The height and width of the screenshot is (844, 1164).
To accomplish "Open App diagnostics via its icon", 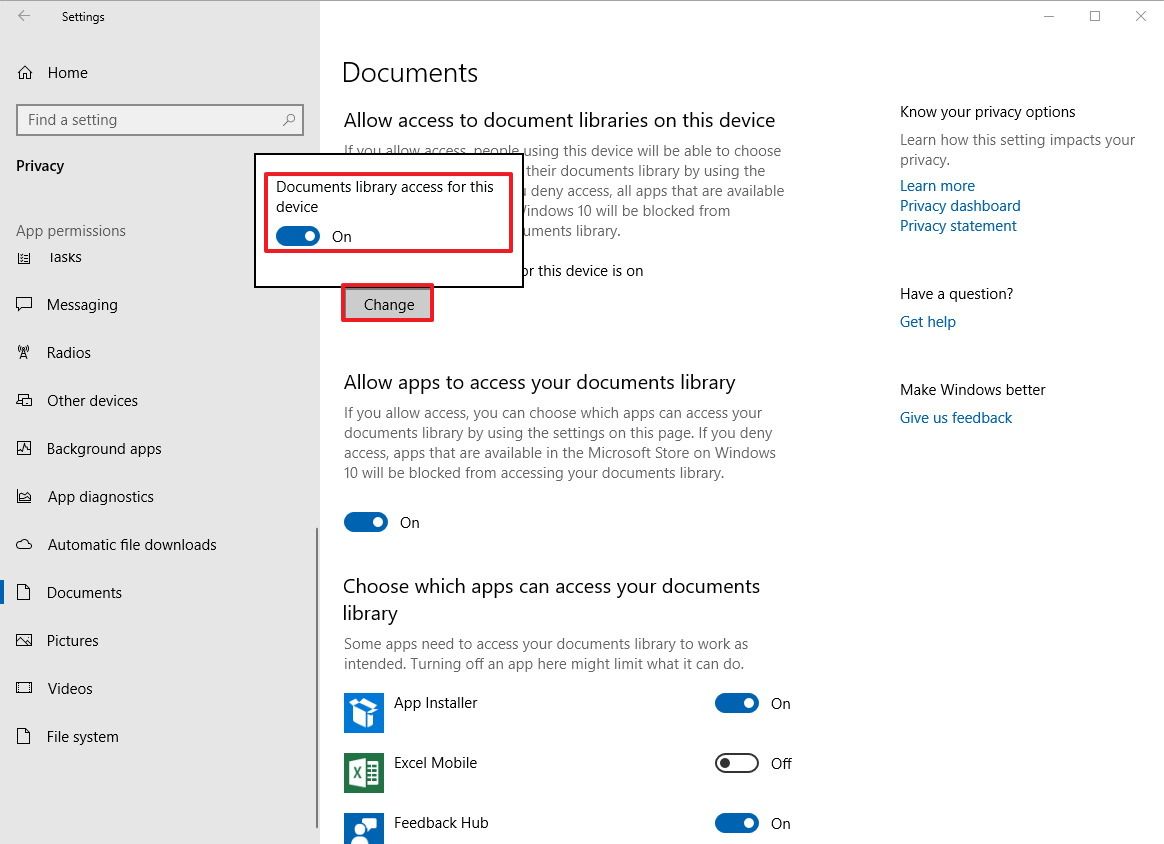I will click(x=23, y=496).
